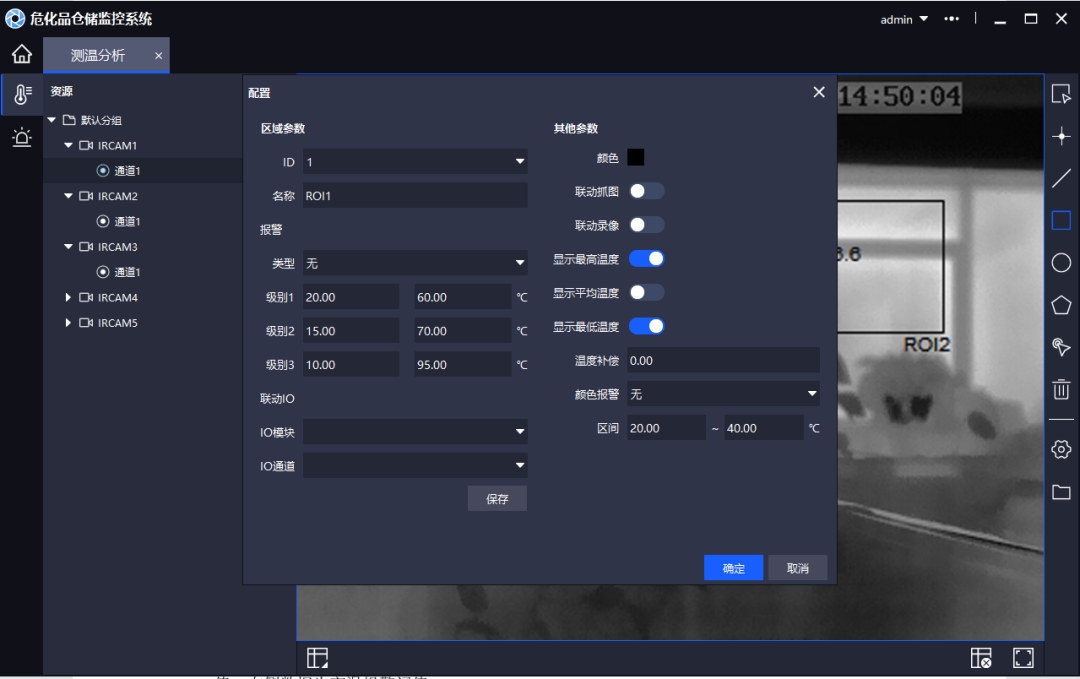Image resolution: width=1080 pixels, height=679 pixels.
Task: Select the point measurement tool
Action: coord(1061,135)
